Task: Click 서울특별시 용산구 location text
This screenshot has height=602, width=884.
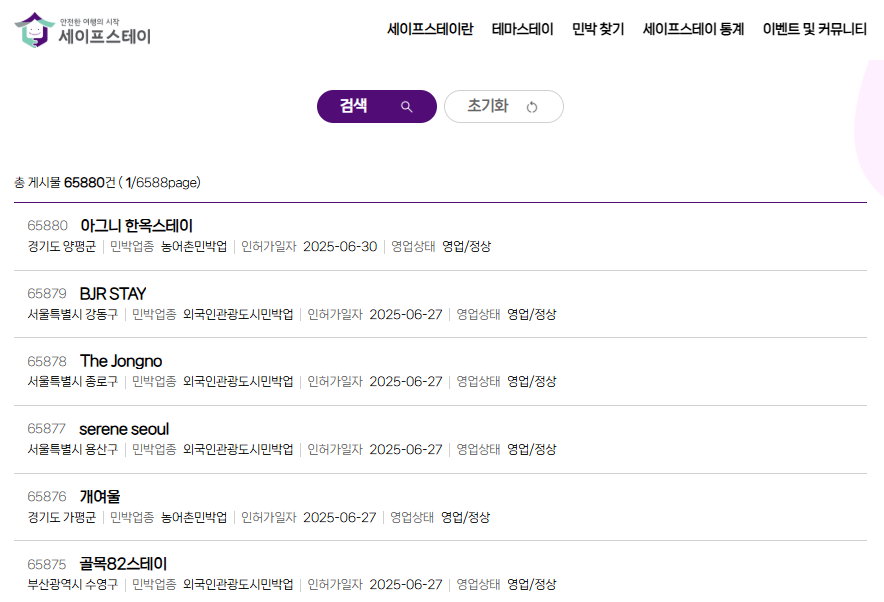Action: [x=73, y=450]
